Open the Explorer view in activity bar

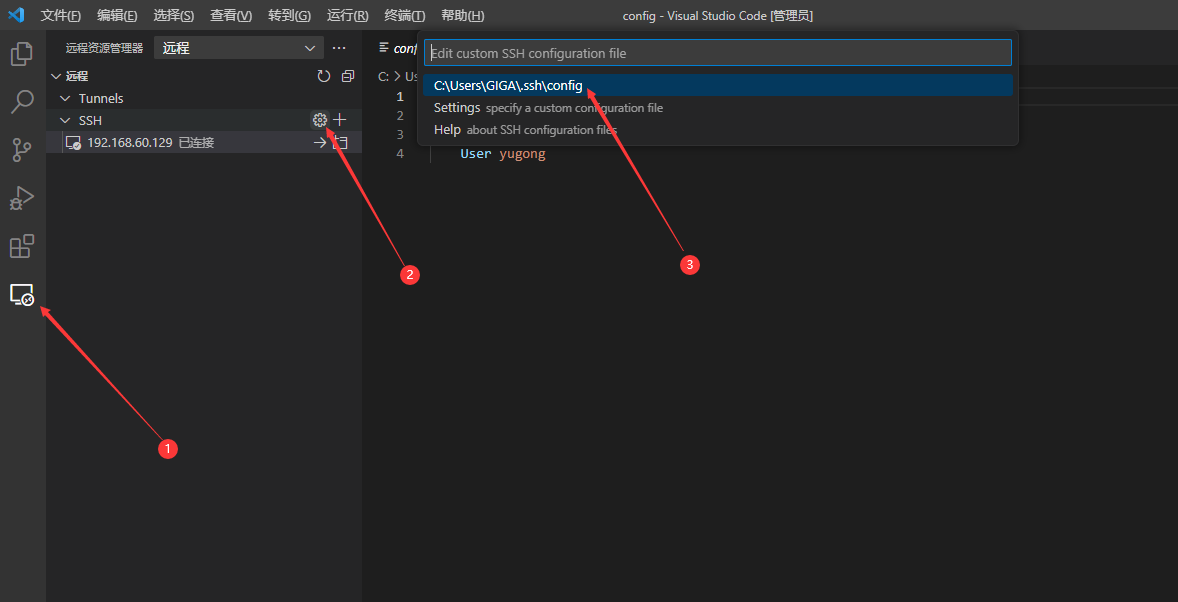click(x=22, y=53)
